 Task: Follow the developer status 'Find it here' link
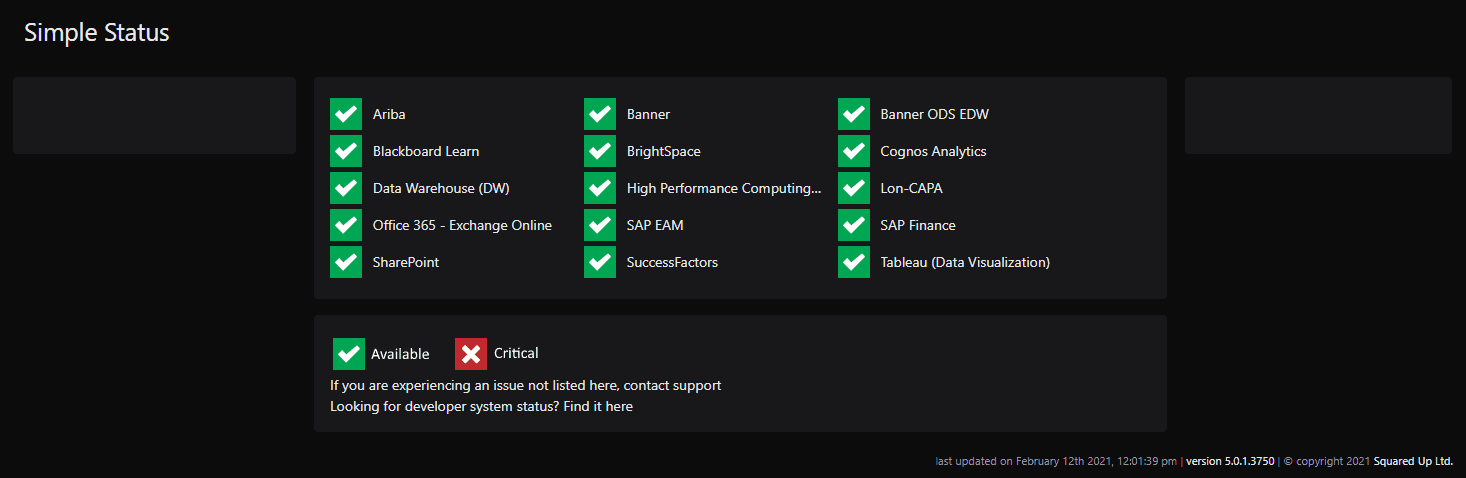(x=598, y=407)
